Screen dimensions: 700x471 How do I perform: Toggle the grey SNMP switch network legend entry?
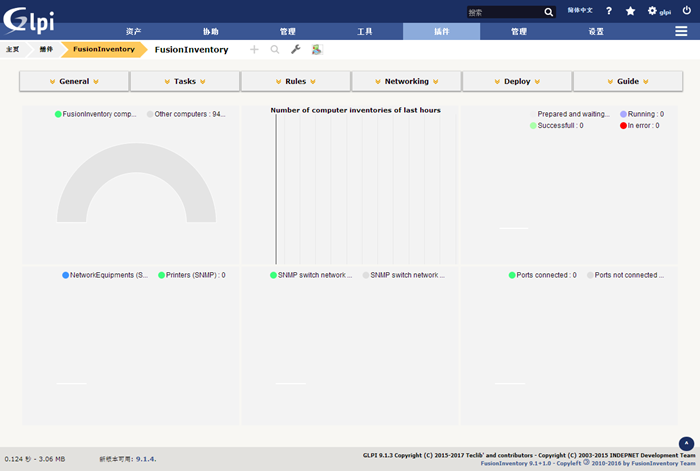[x=404, y=275]
